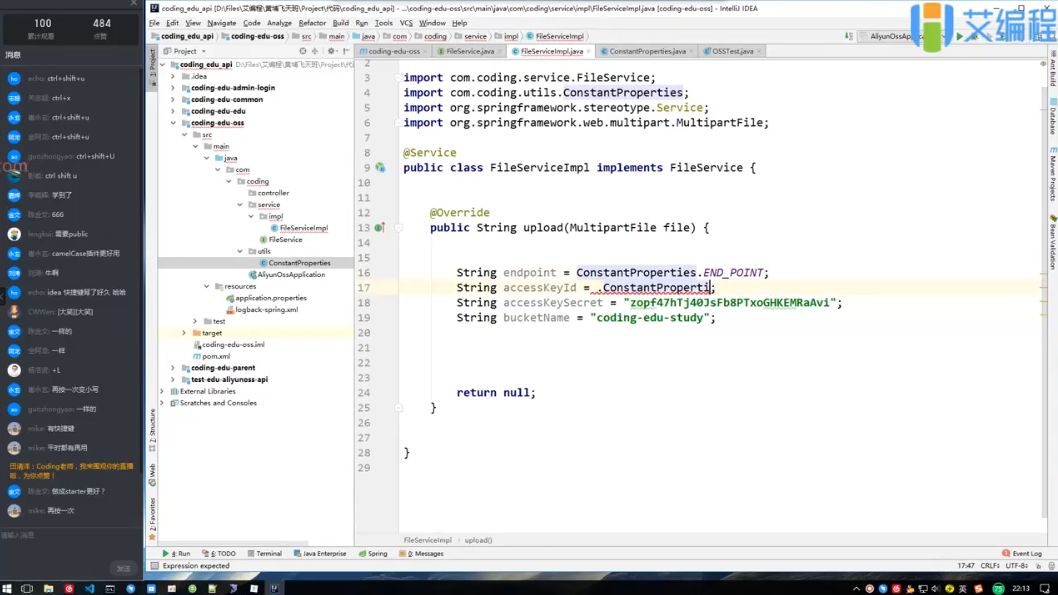Open Project panel settings gear
The height and width of the screenshot is (595, 1058).
331,51
